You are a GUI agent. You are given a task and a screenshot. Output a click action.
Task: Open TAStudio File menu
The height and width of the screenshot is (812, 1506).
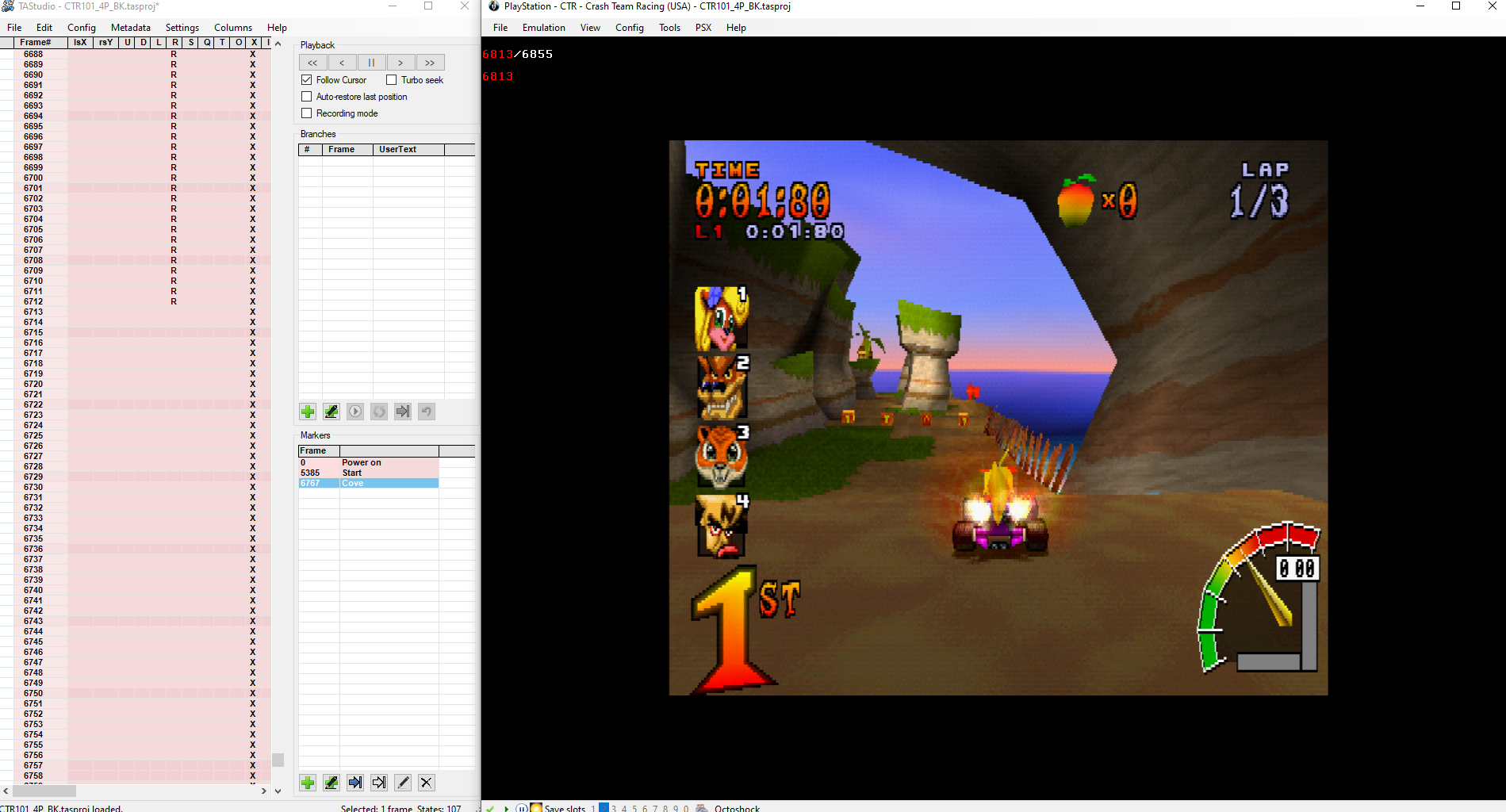[14, 28]
